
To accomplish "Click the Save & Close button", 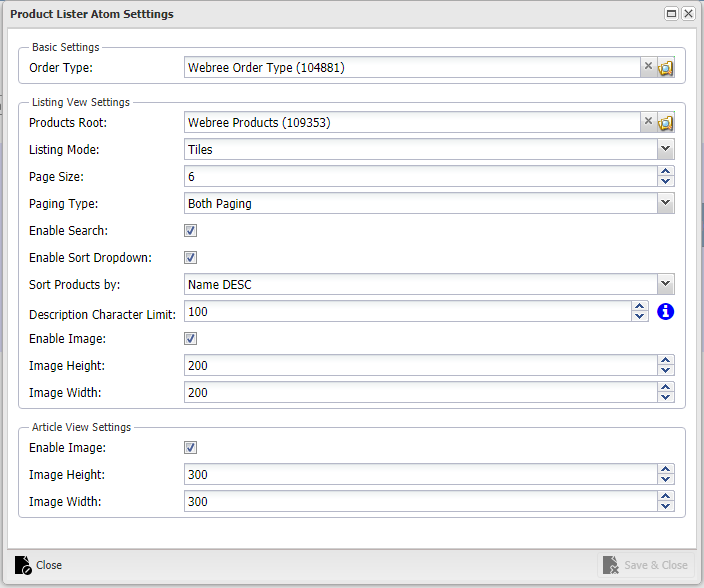I will [x=645, y=565].
